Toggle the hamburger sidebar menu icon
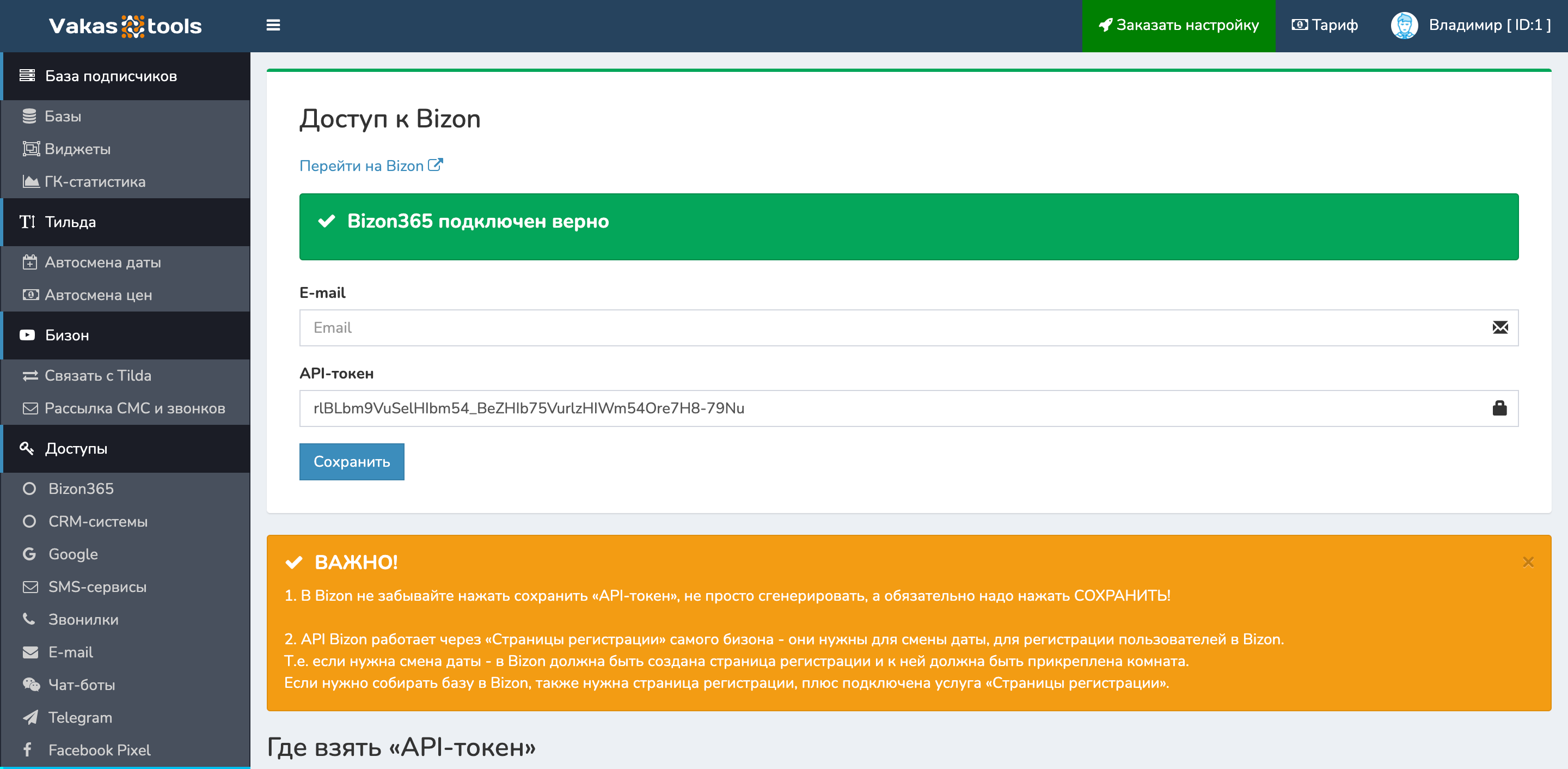 pos(273,25)
